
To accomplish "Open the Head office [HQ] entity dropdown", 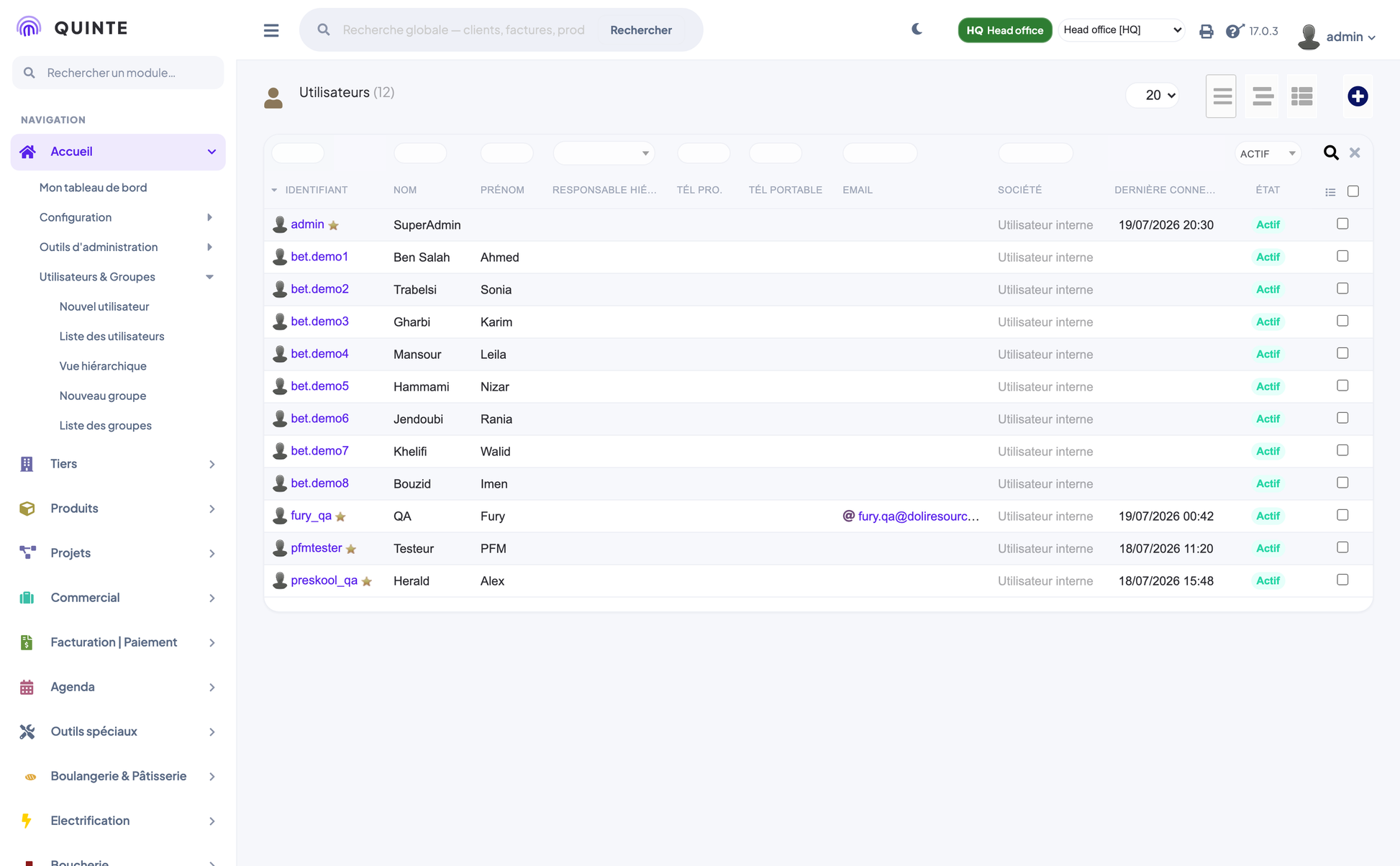I will [1122, 29].
